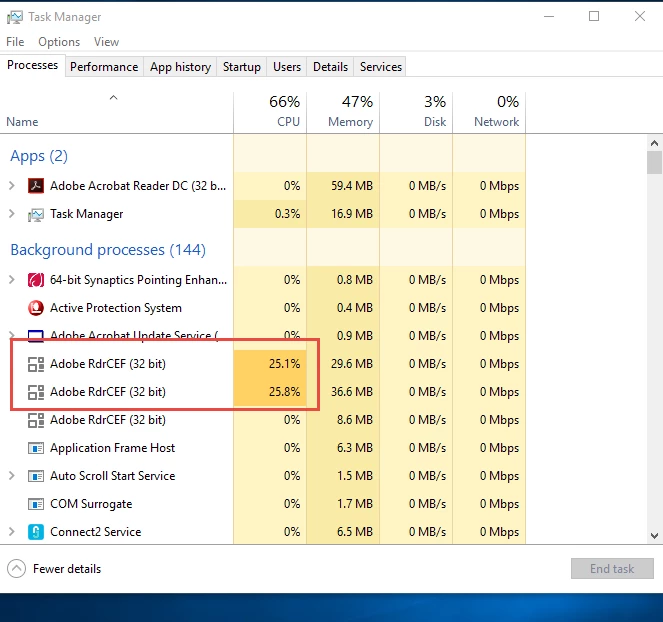This screenshot has width=663, height=622.
Task: Click icon of Adobe RdrCEF using 8.6 MB
Action: point(36,420)
